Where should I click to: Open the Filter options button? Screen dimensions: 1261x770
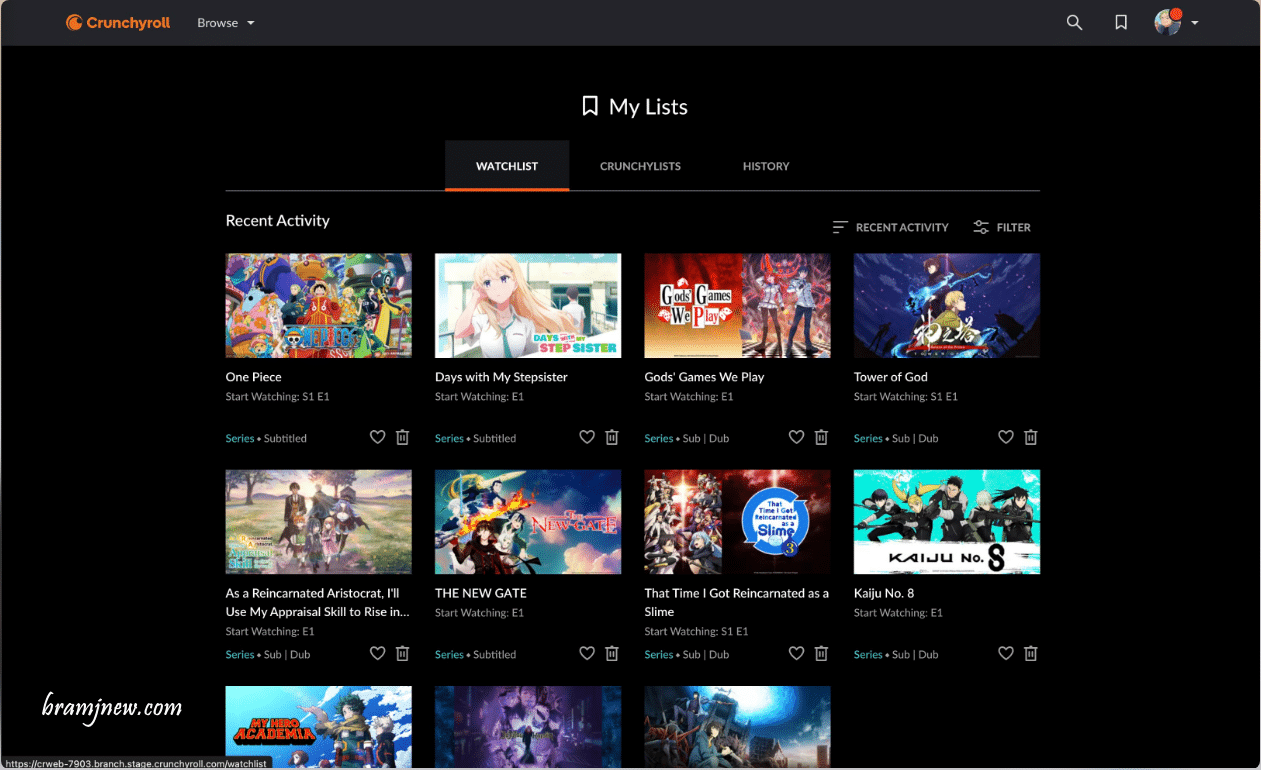click(x=1002, y=227)
